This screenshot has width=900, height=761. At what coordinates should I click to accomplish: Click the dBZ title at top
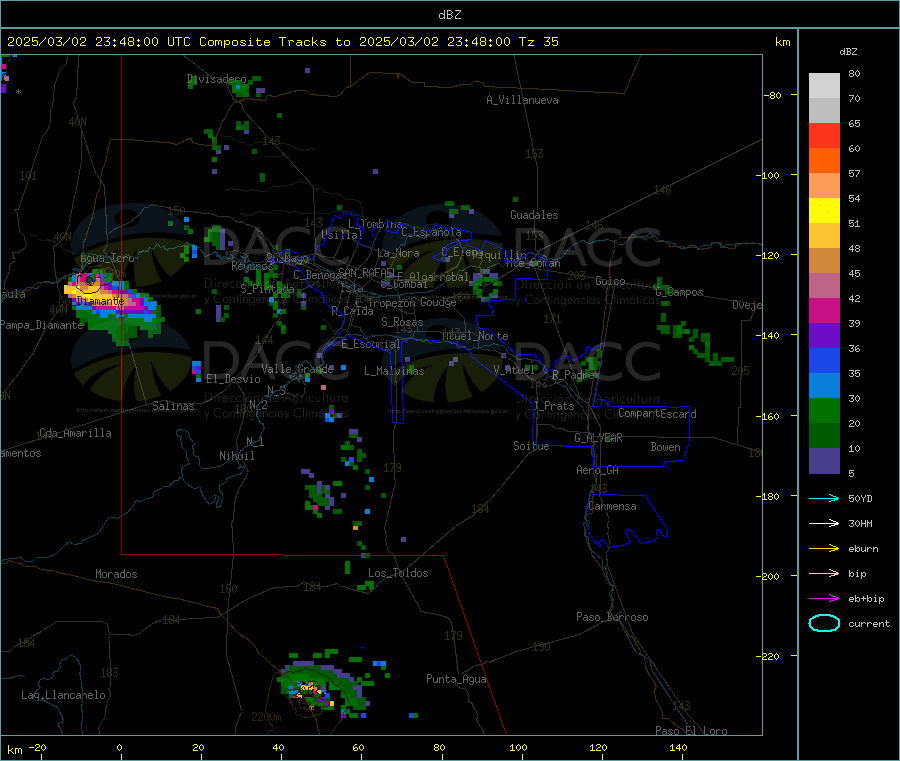449,15
